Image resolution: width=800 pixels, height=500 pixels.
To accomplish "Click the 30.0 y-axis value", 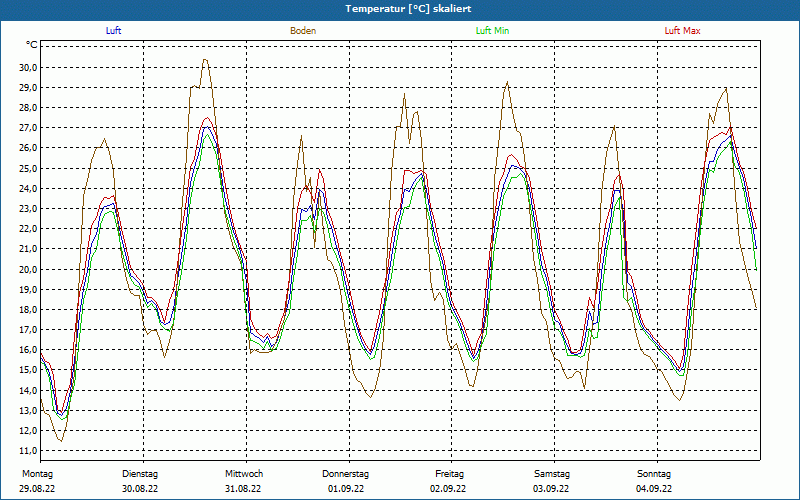I will (x=28, y=67).
